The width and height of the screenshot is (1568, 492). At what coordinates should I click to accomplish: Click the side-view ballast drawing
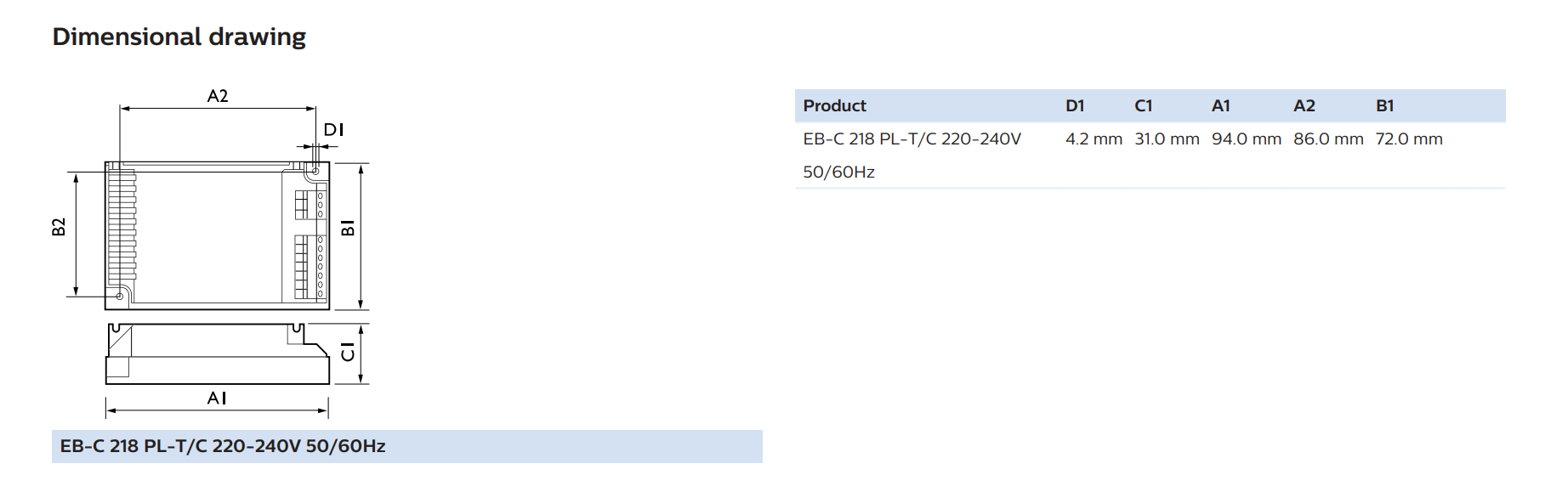(217, 353)
